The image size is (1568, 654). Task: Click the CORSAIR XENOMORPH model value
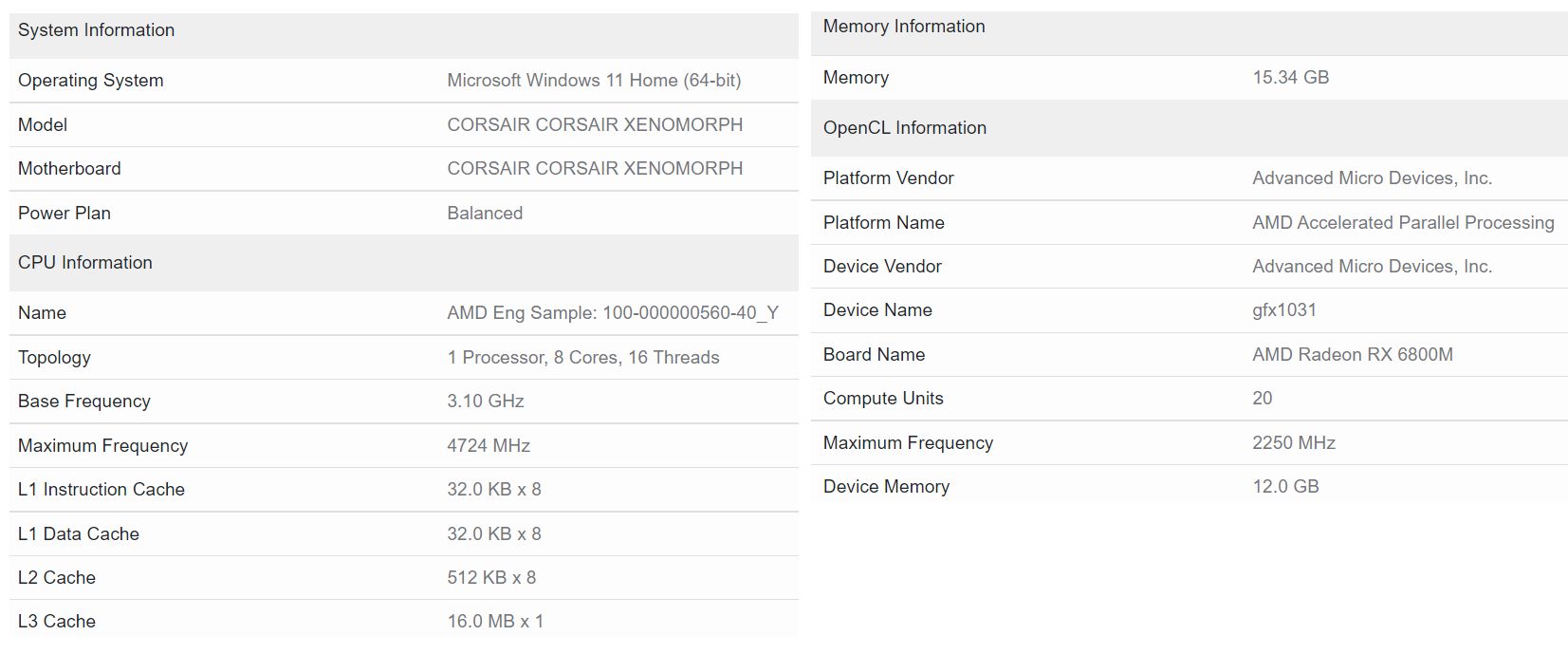pyautogui.click(x=595, y=124)
